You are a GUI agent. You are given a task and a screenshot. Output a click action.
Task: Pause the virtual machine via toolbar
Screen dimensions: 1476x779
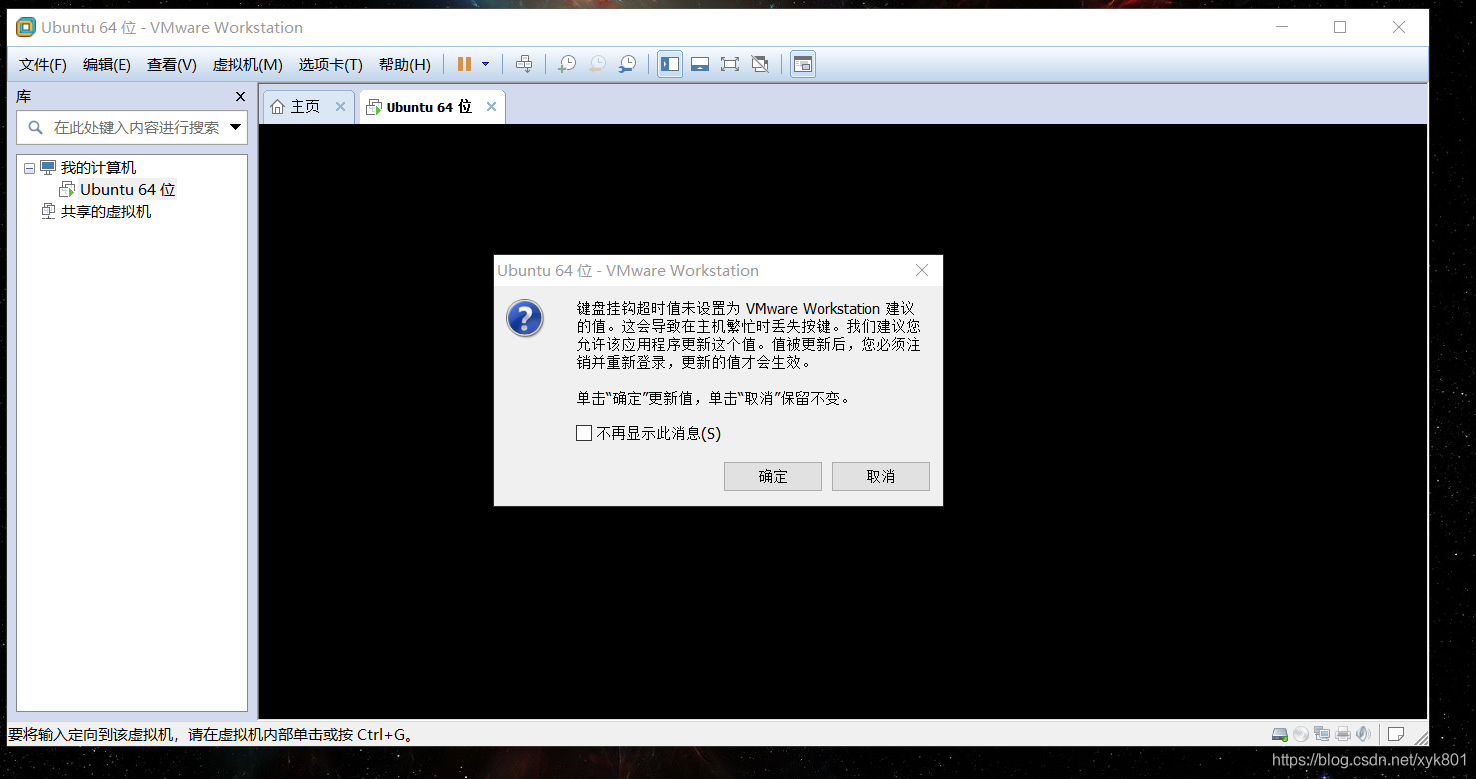(464, 64)
